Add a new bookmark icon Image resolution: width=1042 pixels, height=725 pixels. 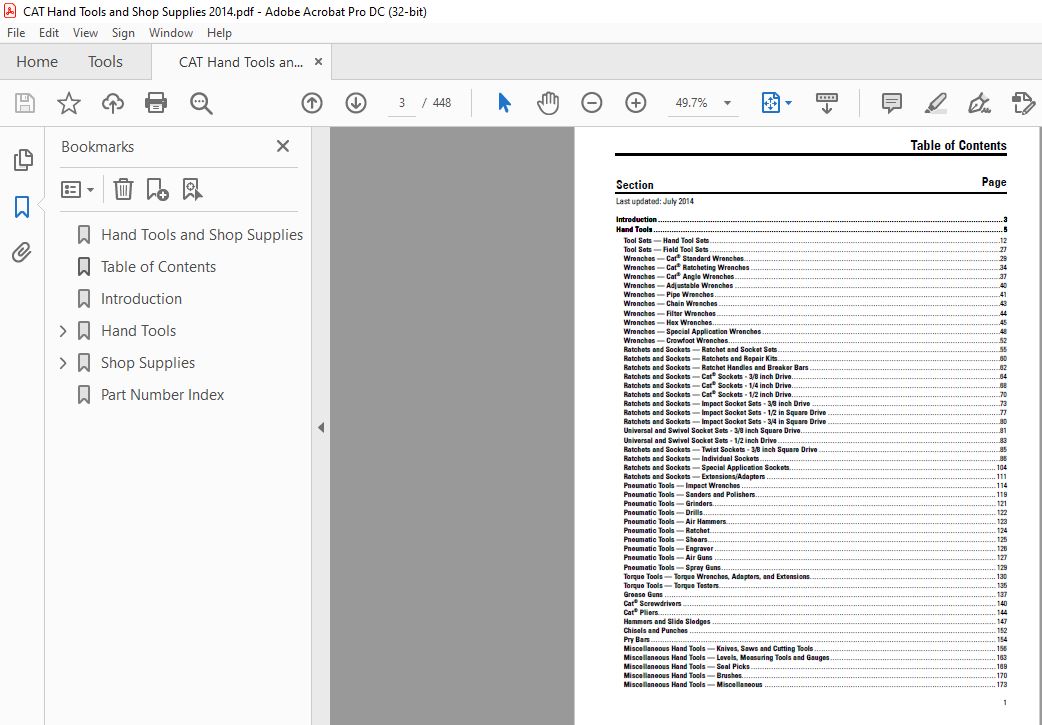point(157,189)
